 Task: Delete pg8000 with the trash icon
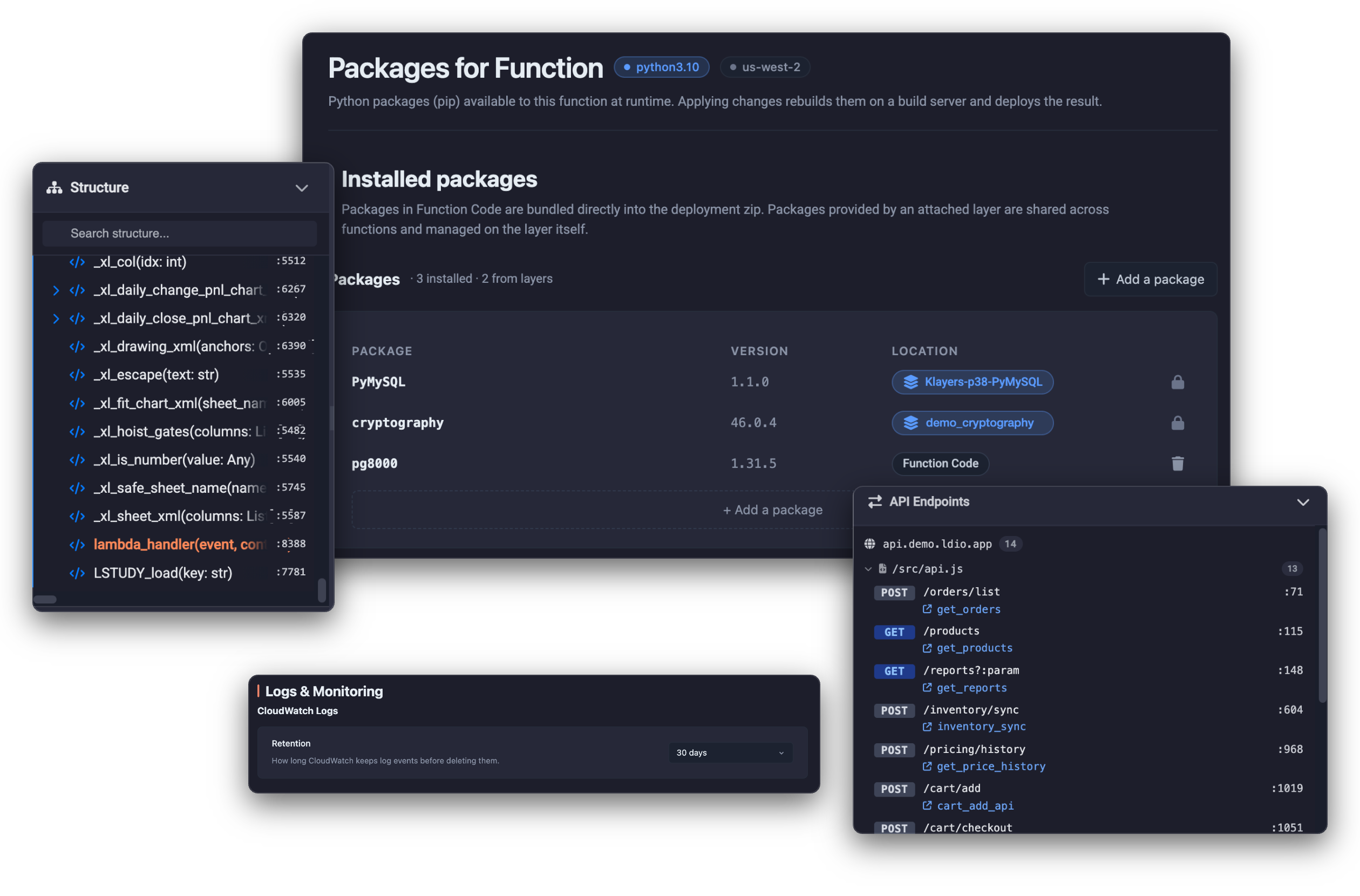click(1177, 464)
